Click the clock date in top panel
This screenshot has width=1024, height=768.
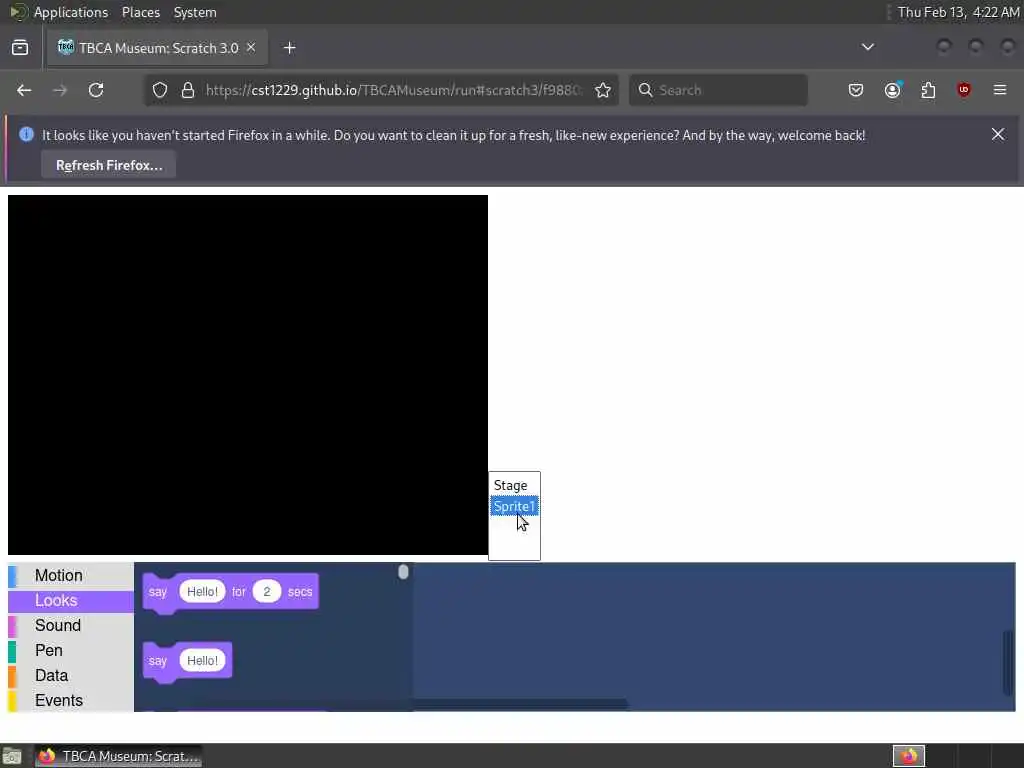[x=958, y=12]
